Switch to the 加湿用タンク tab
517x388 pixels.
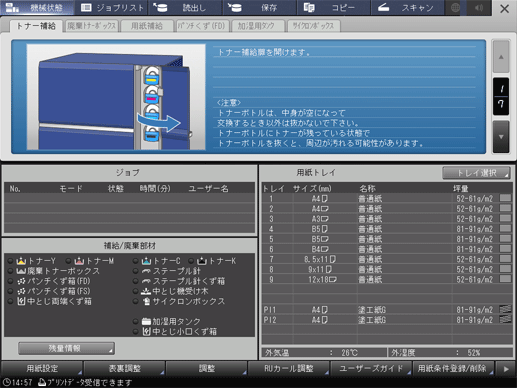click(x=257, y=26)
